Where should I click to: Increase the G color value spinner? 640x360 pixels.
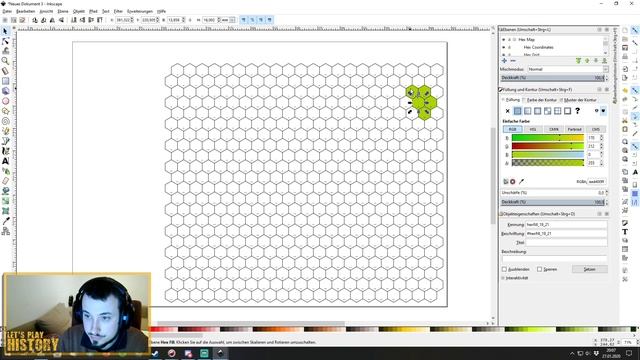point(601,144)
